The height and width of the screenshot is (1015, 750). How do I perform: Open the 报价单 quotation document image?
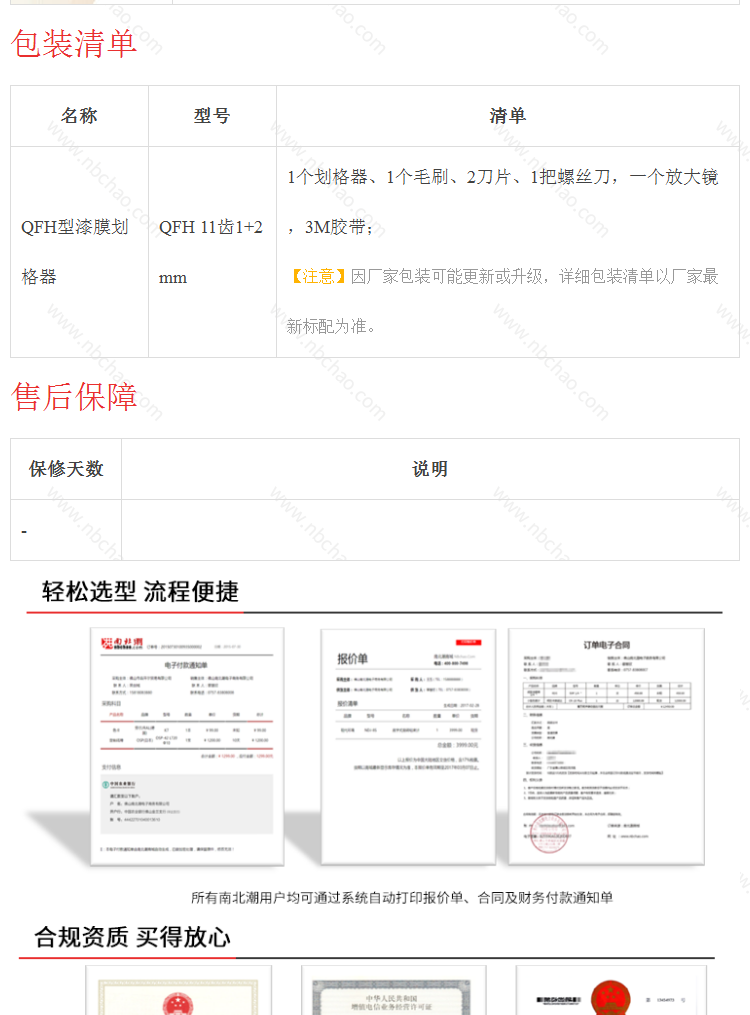coord(408,745)
